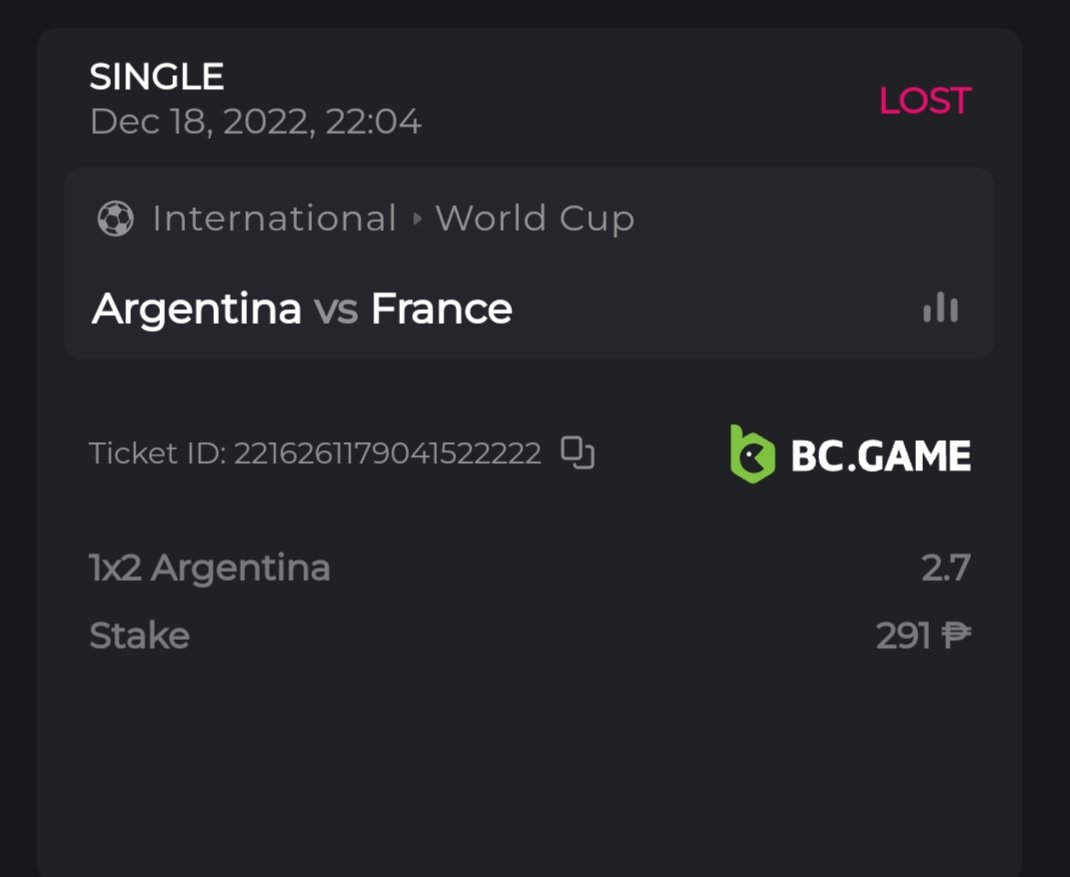Click the Dec 18, 2022 bet date

[255, 123]
